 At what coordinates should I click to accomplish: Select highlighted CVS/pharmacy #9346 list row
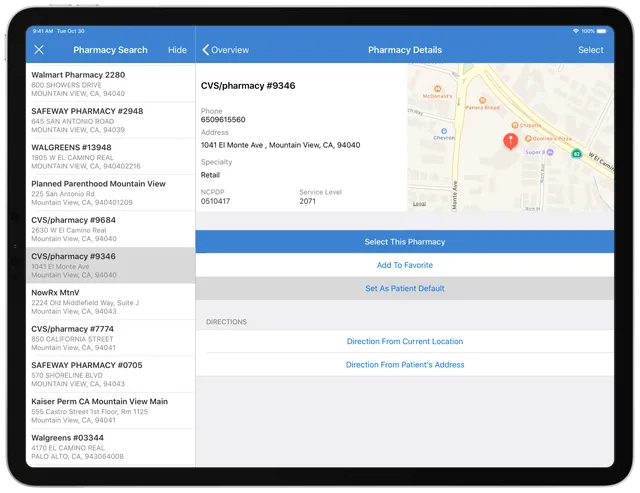click(x=111, y=265)
